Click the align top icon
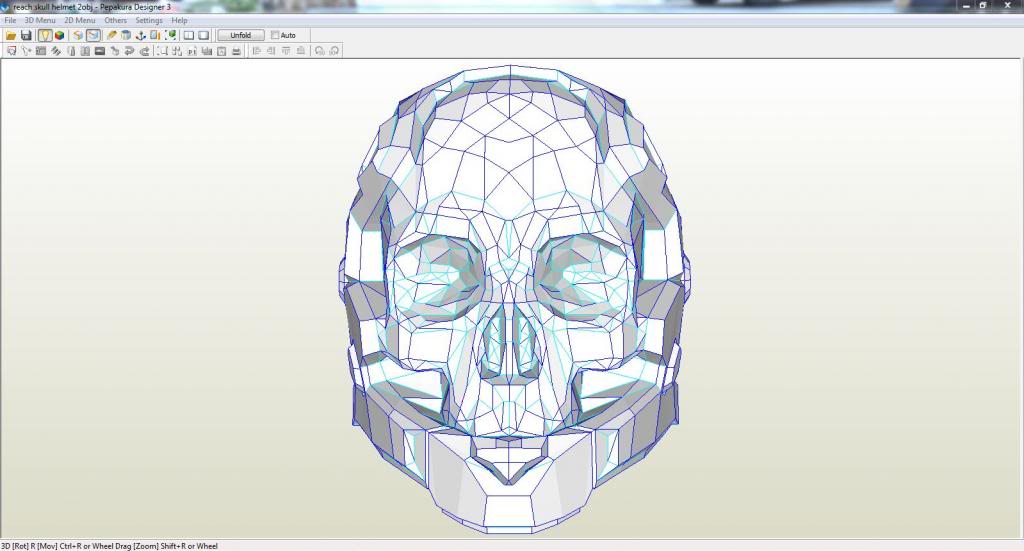Viewport: 1024px width, 551px height. click(286, 51)
